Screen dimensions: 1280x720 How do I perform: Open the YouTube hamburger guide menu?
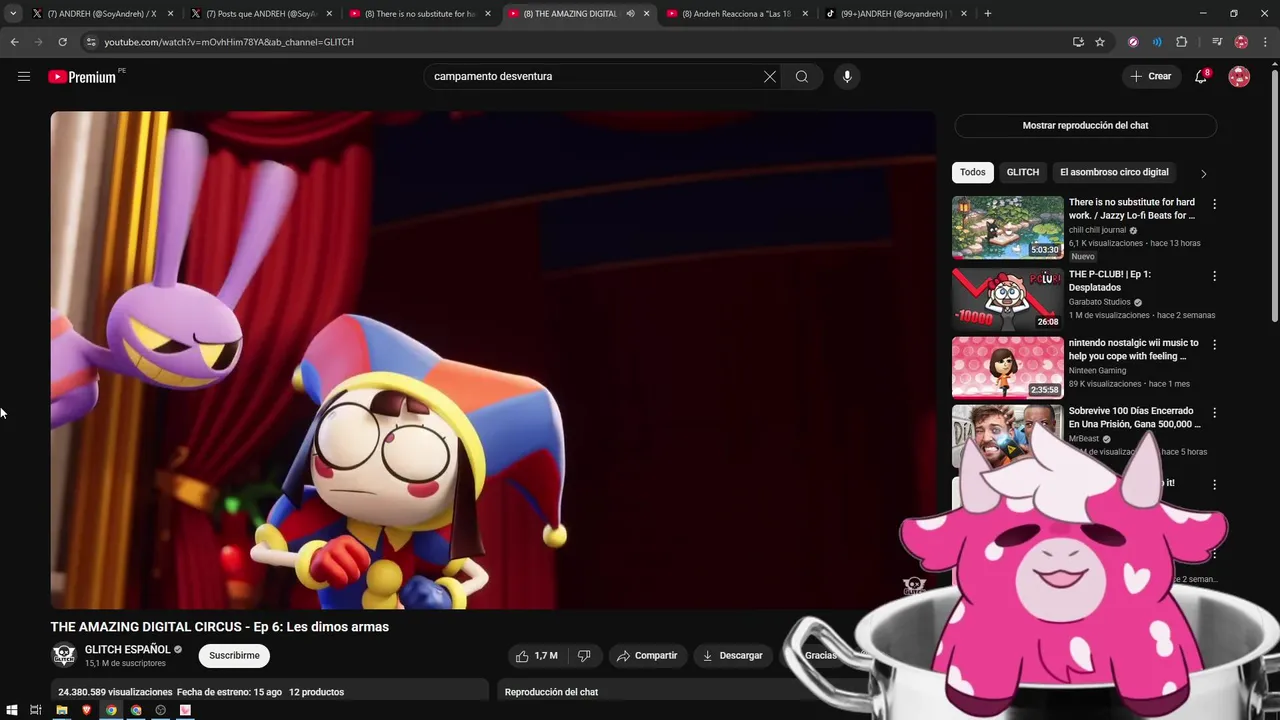tap(24, 76)
